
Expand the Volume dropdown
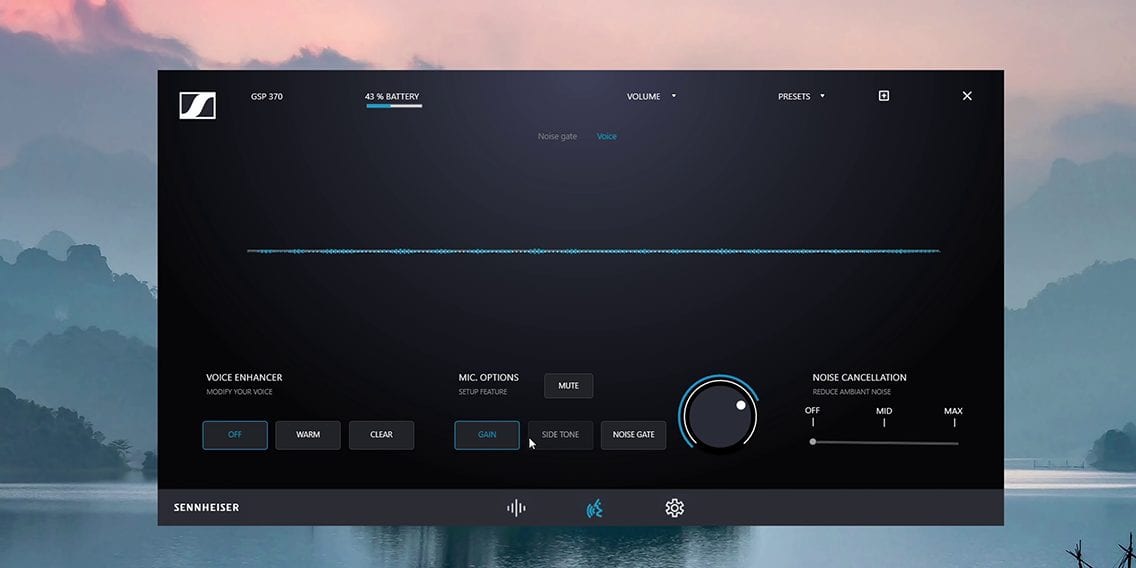(651, 97)
